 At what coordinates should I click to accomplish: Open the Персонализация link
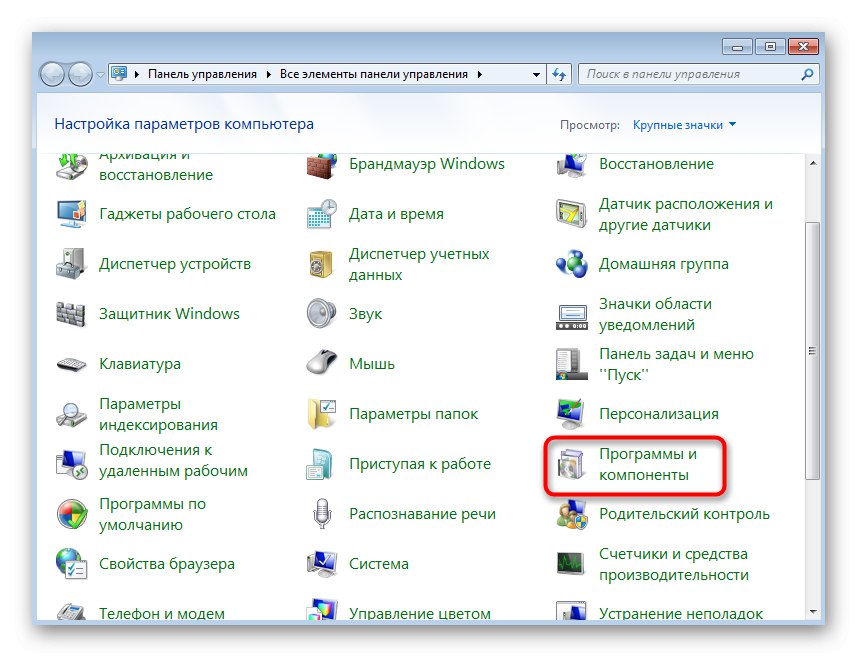[x=659, y=414]
